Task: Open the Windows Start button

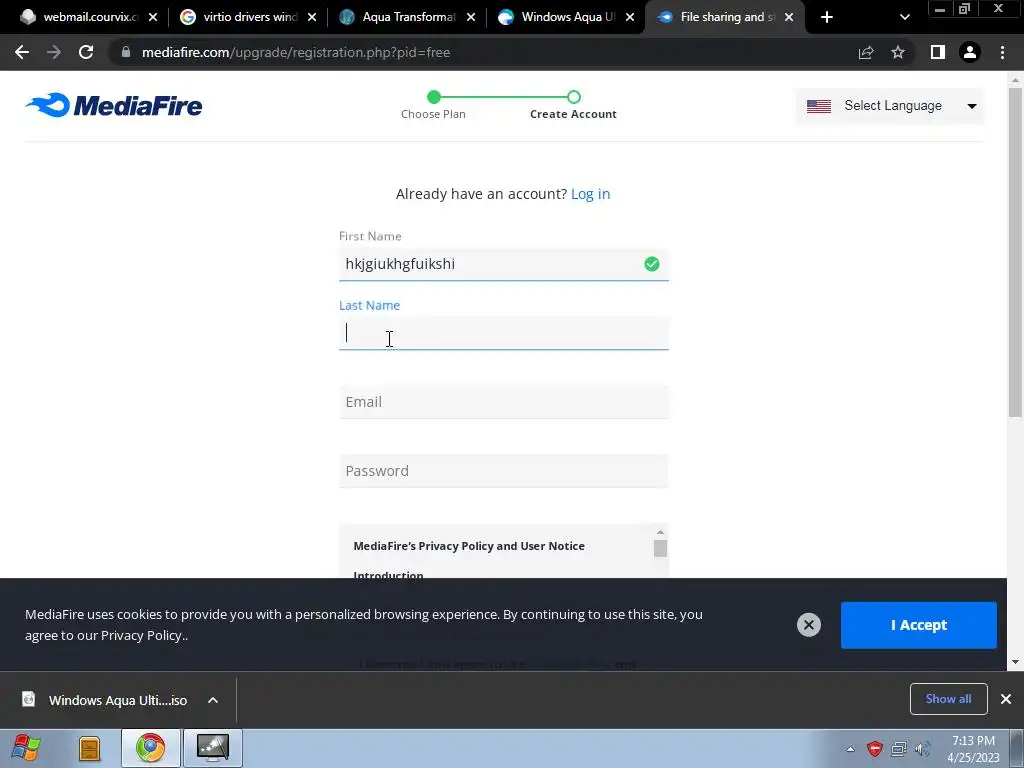Action: pos(26,748)
